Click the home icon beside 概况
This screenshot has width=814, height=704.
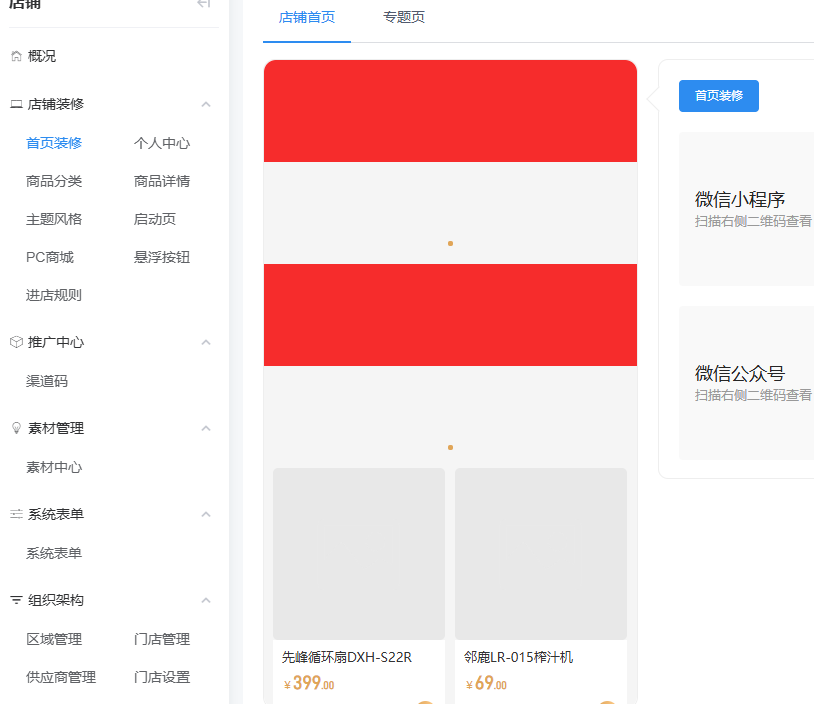pos(16,56)
